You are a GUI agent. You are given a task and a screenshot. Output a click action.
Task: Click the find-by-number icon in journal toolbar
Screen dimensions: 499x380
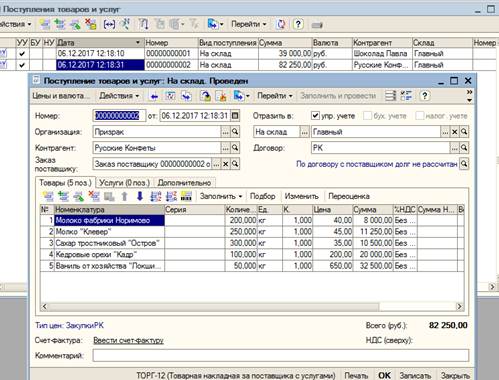125,24
